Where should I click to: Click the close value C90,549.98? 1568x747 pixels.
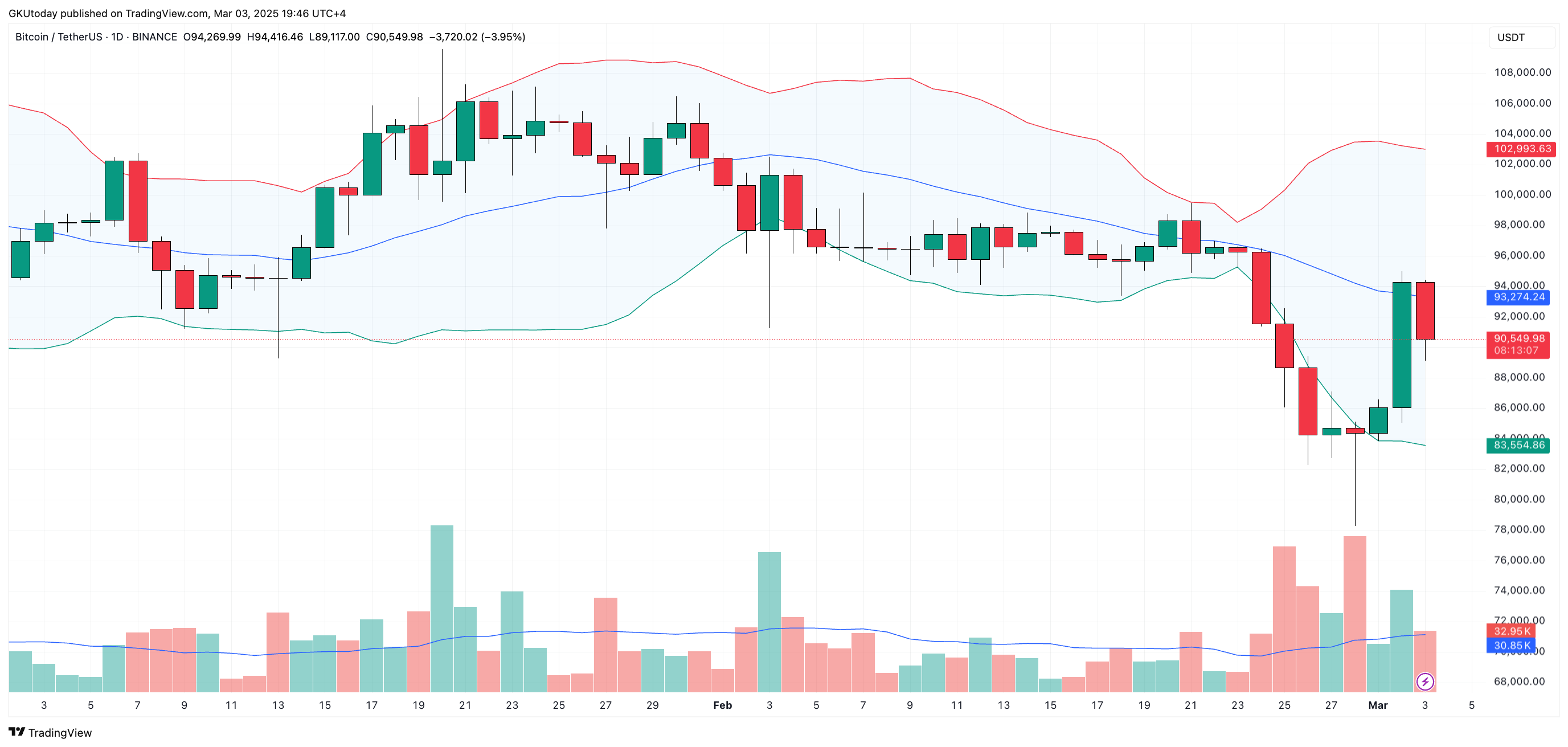pyautogui.click(x=395, y=37)
